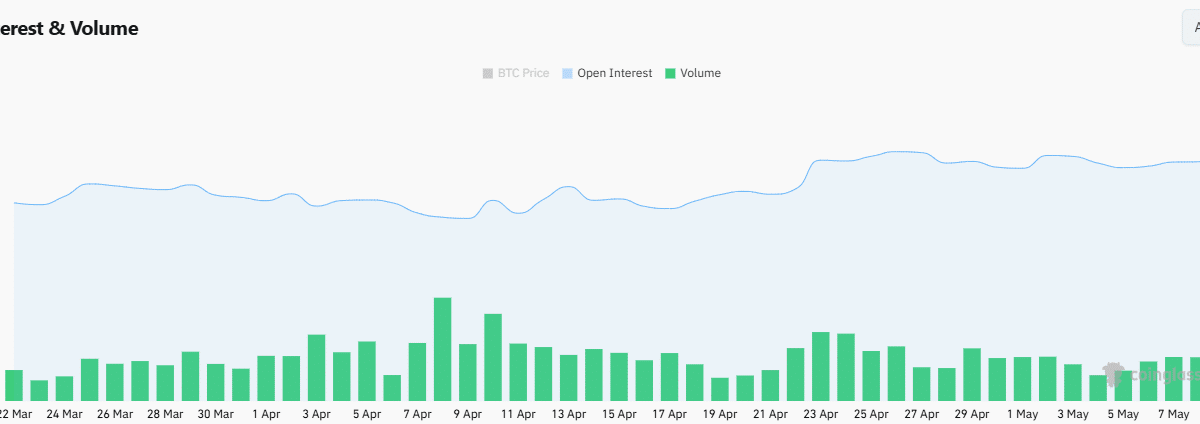Click the volume bar above 29 Apr

click(x=972, y=374)
